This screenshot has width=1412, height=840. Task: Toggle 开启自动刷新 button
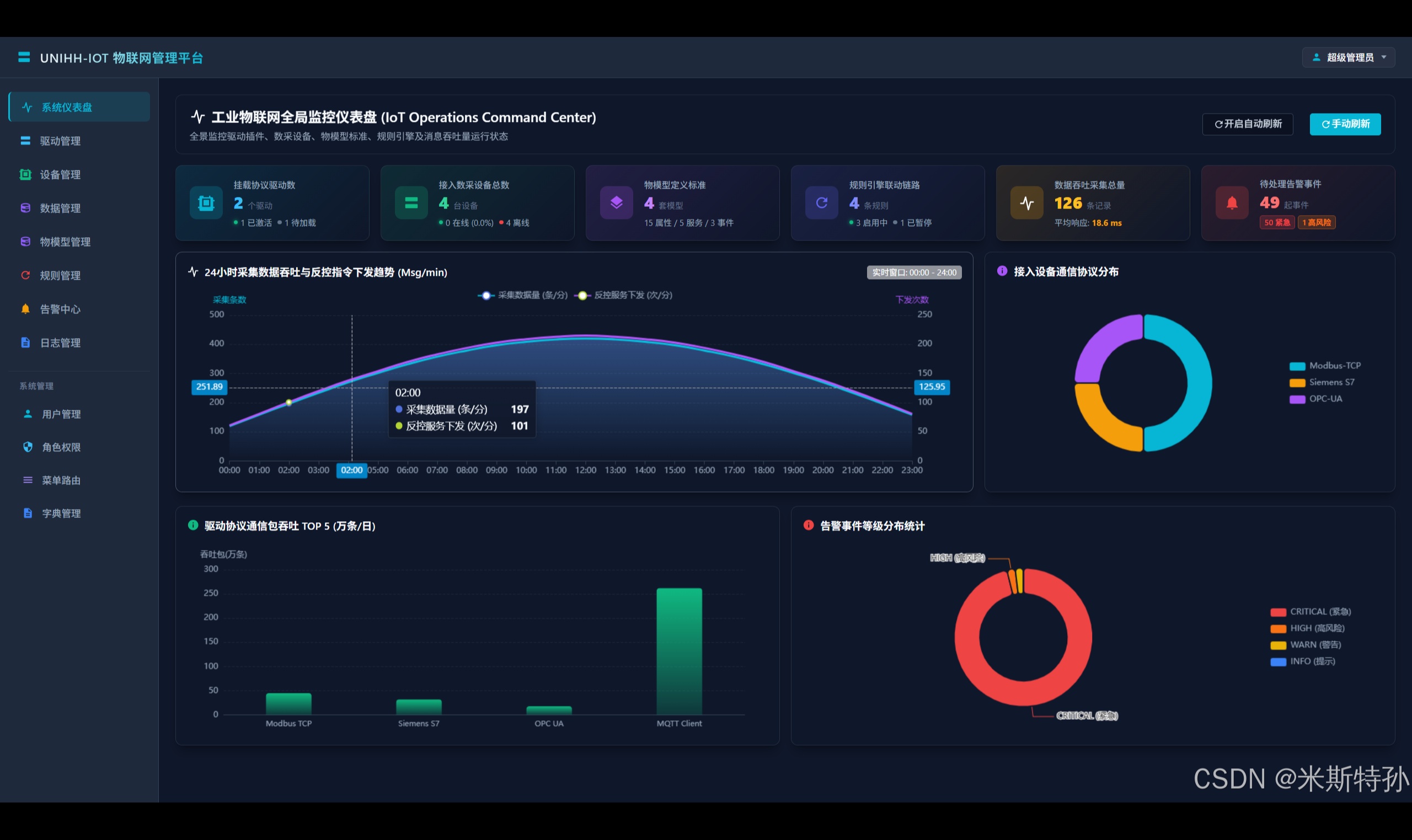[x=1247, y=124]
